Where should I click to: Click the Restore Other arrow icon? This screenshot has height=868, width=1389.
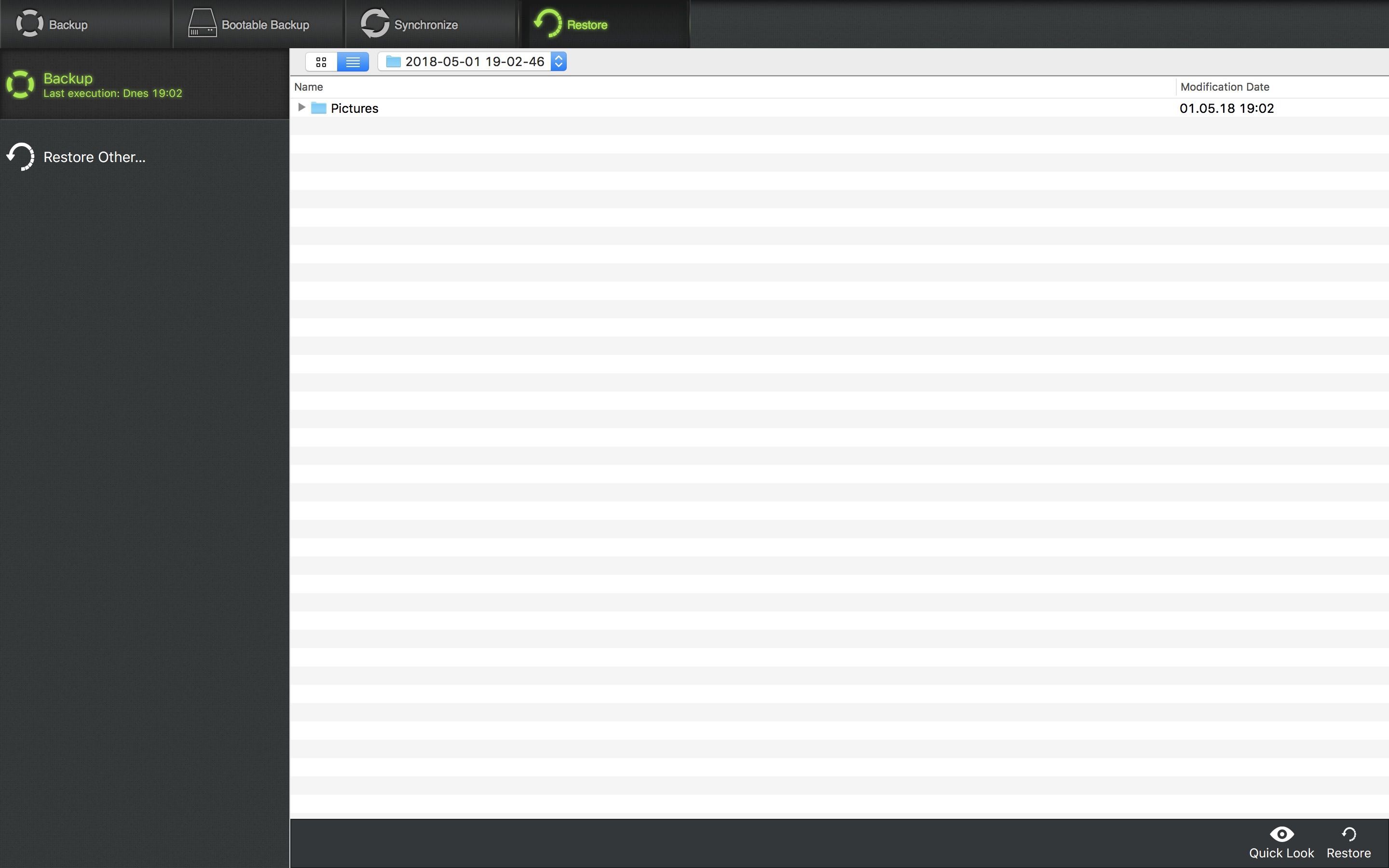(x=21, y=157)
